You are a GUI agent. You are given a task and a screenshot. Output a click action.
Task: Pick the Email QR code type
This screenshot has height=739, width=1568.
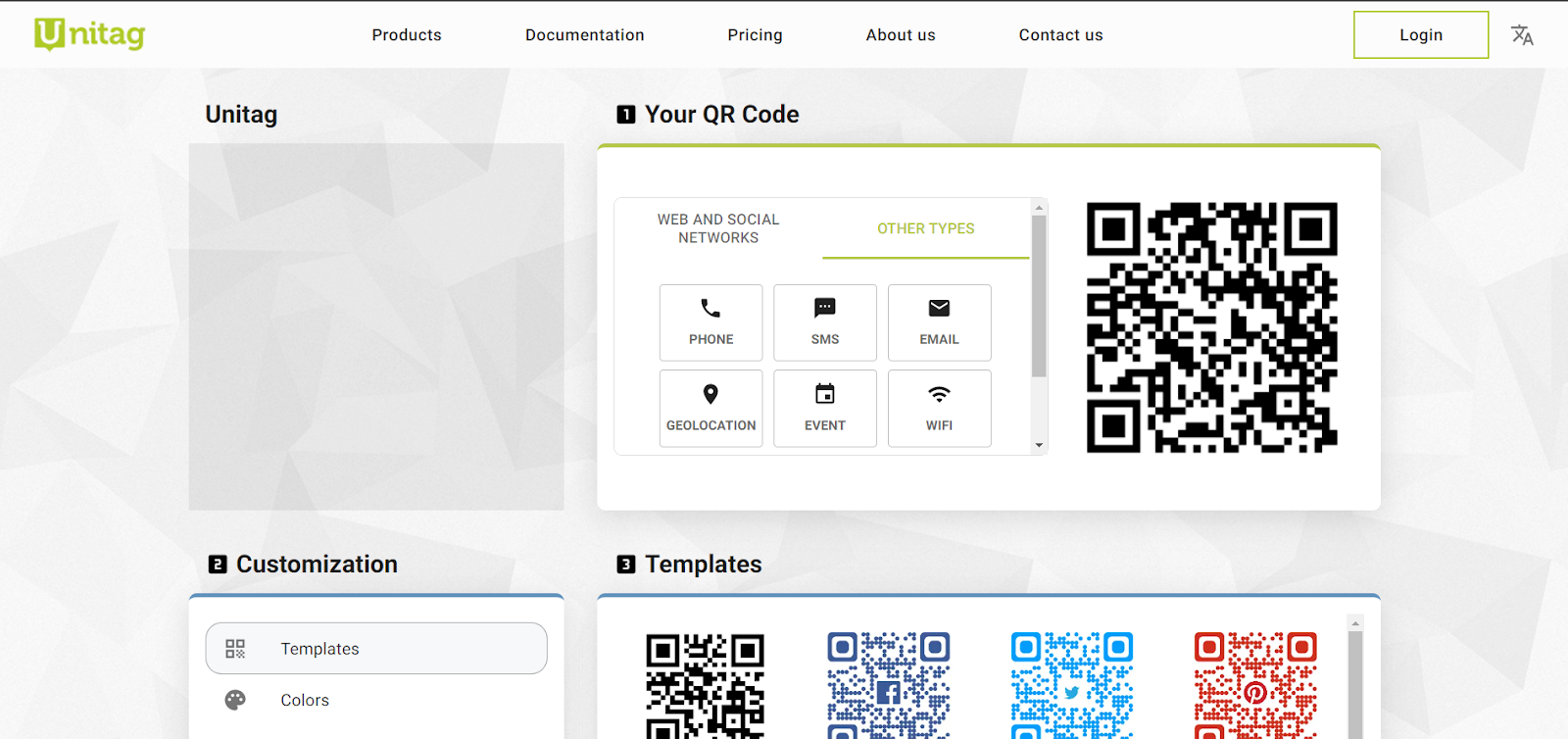pos(939,322)
